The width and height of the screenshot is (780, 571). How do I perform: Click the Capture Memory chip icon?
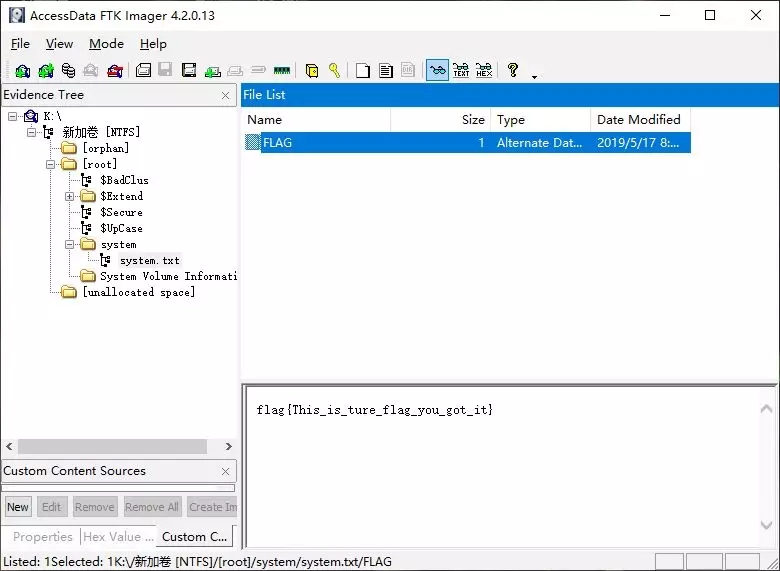282,71
